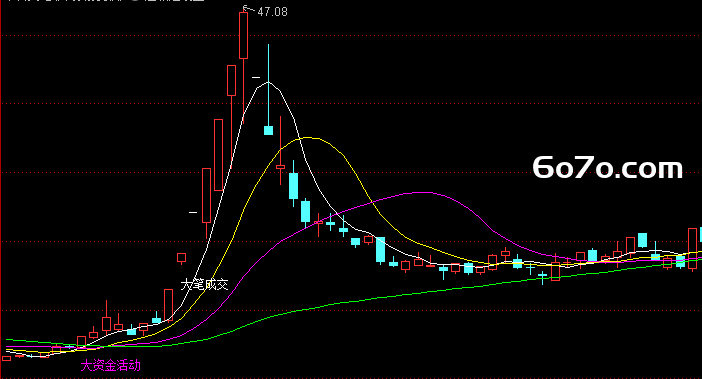Click the small arrow icon beside the 47.08 label
This screenshot has height=379, width=702.
(x=245, y=7)
